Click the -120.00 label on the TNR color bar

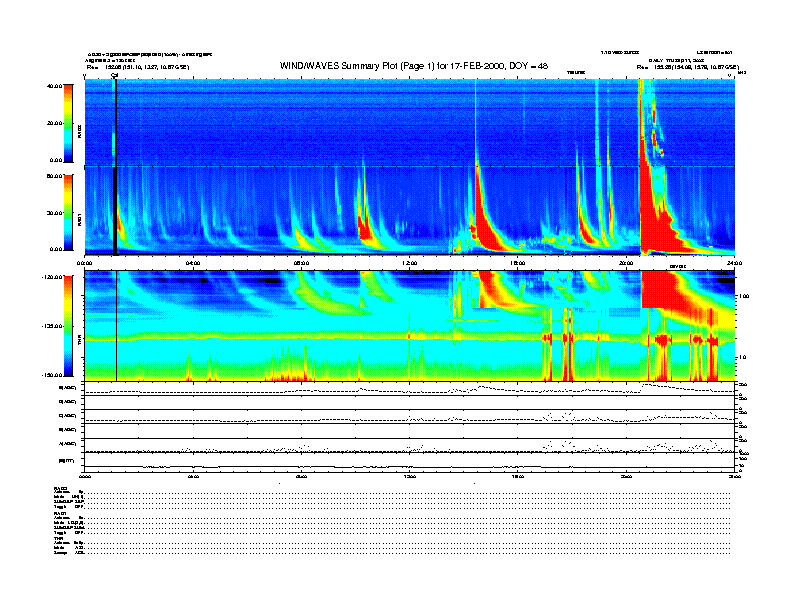52,277
